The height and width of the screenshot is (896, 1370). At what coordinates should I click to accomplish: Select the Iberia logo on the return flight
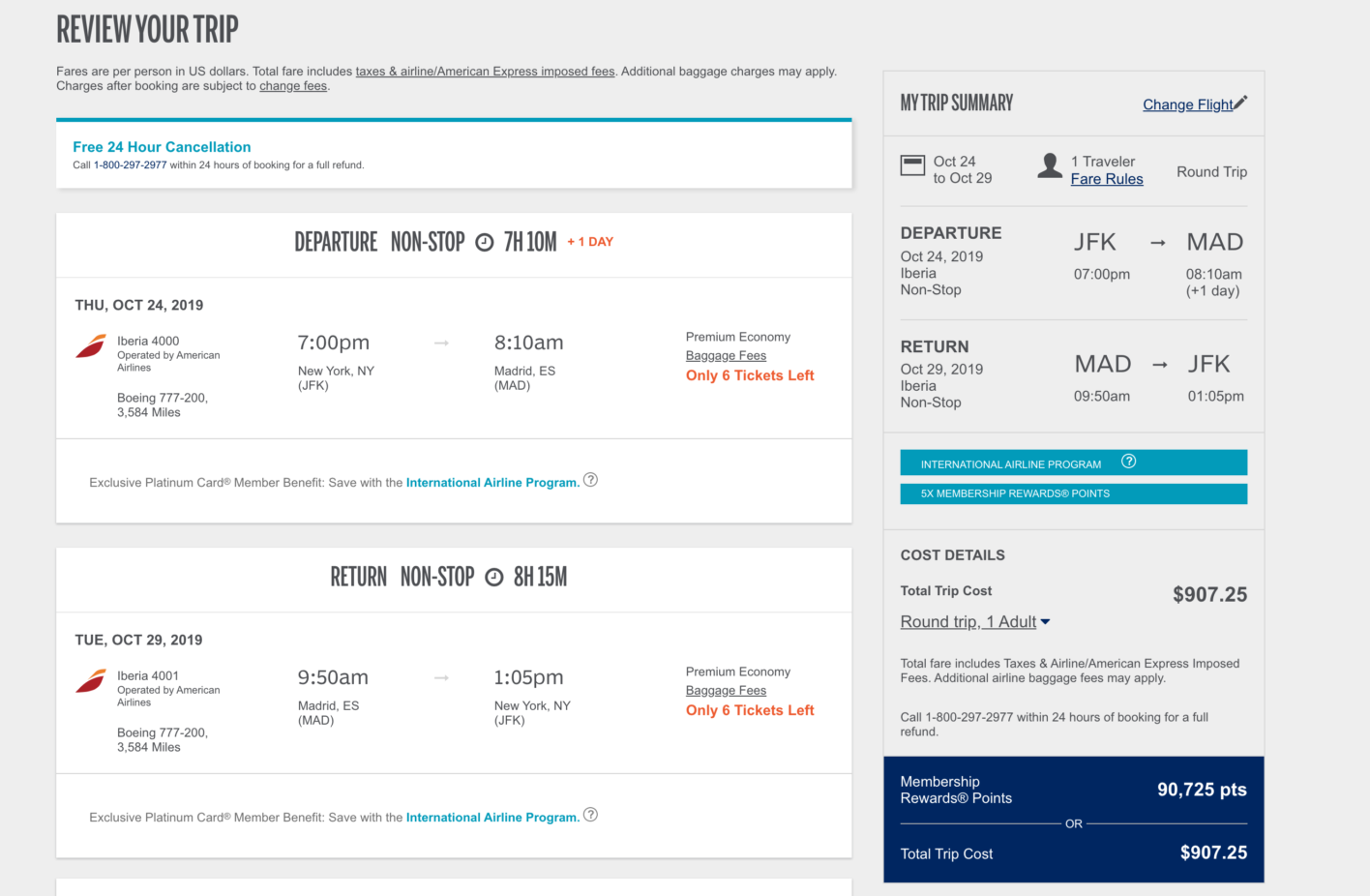point(90,681)
